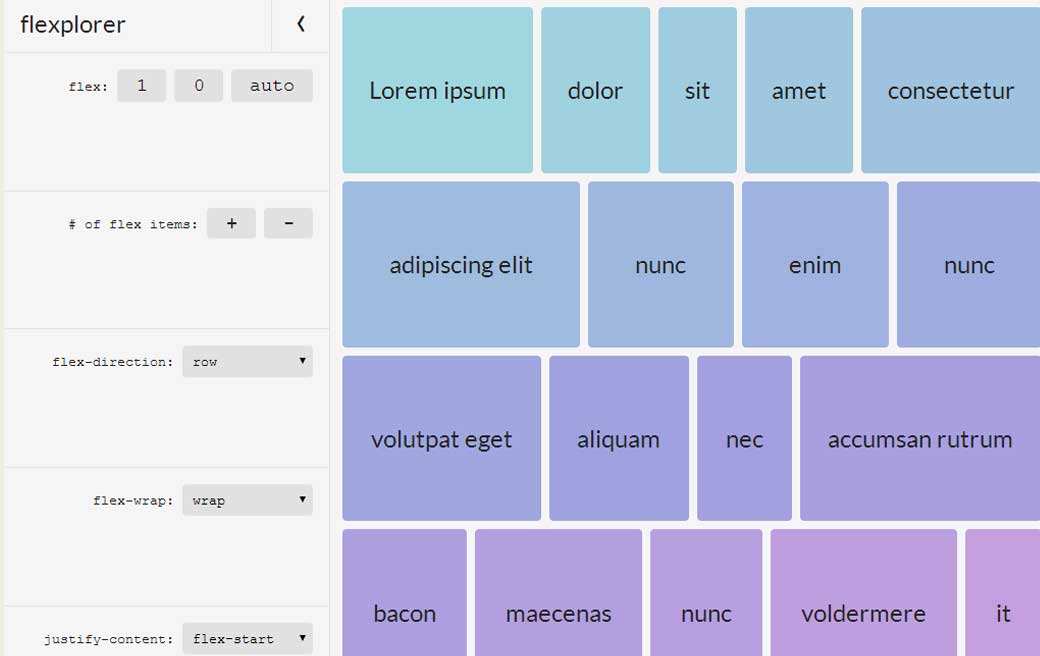This screenshot has width=1040, height=656.
Task: Click the "enim" flex box
Action: pyautogui.click(x=815, y=265)
